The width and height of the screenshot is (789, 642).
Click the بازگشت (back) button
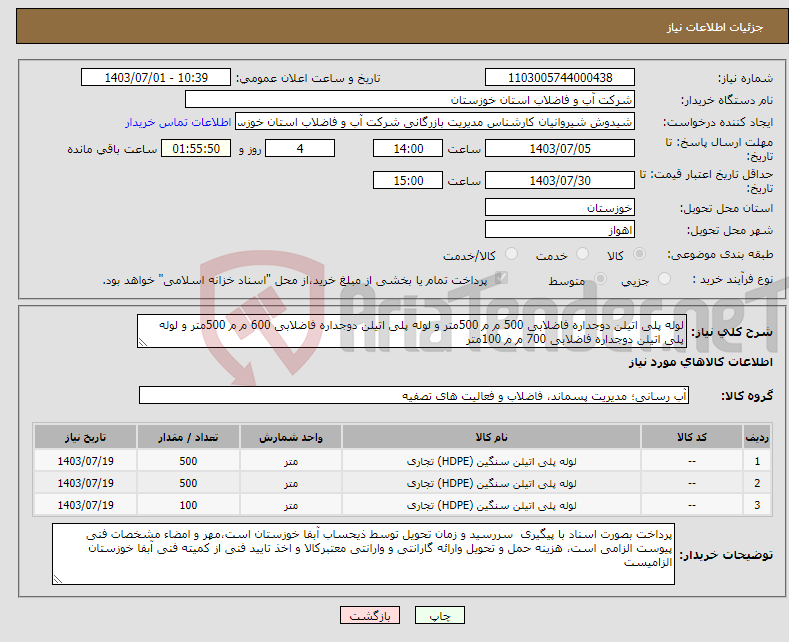(369, 615)
